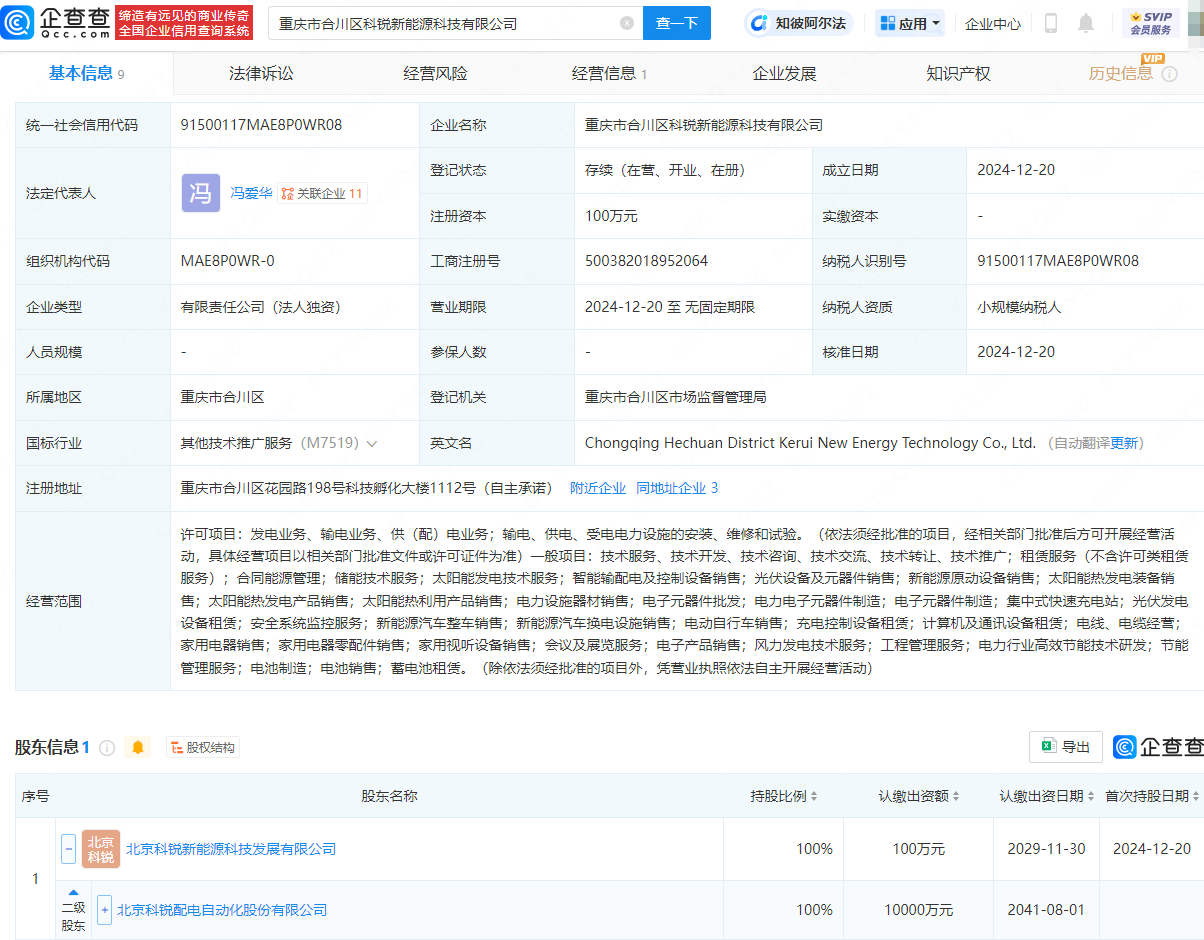This screenshot has width=1204, height=940.
Task: Open the mobile phone app icon
Action: pyautogui.click(x=1051, y=23)
